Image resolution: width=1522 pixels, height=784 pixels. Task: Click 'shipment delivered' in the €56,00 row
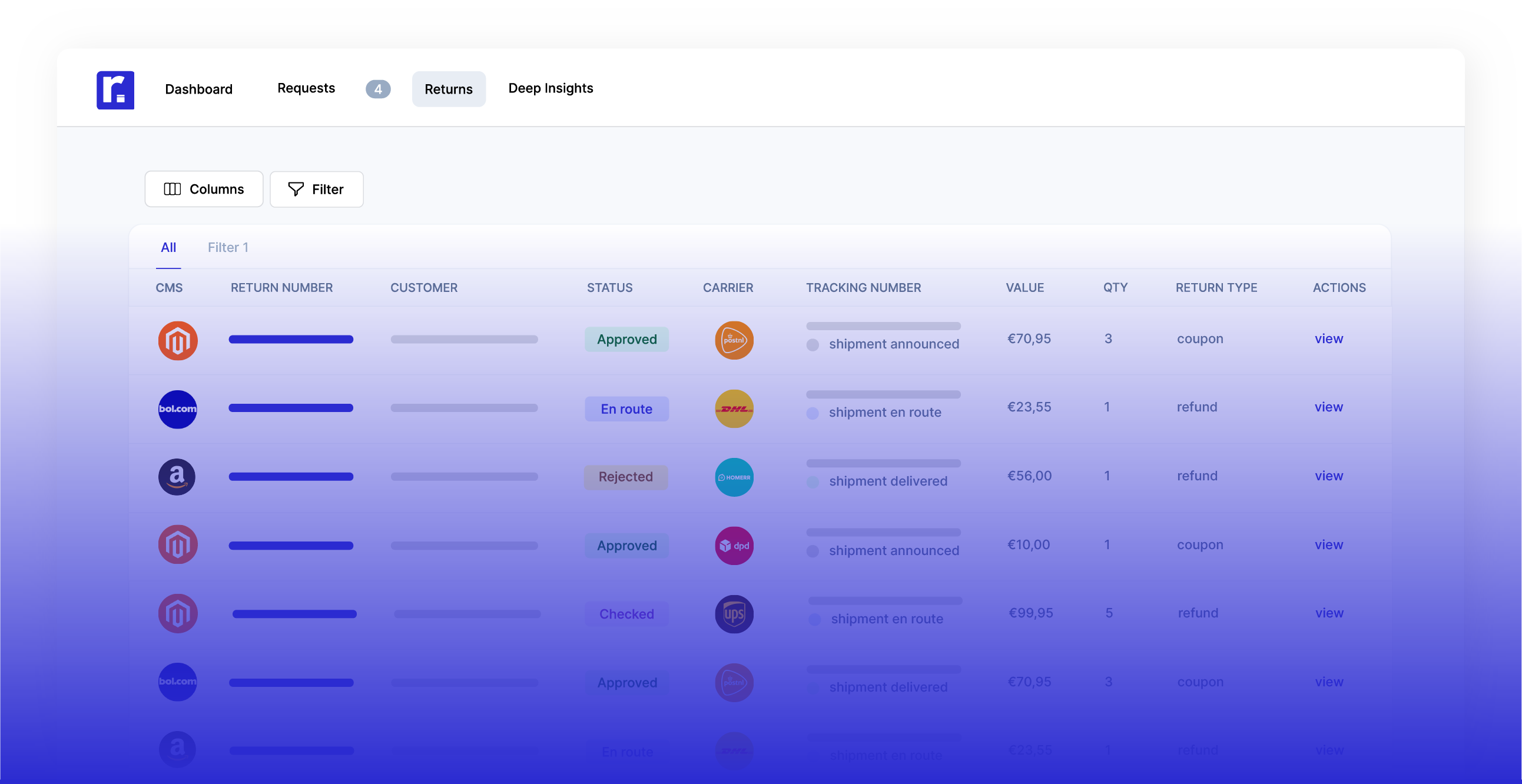click(x=888, y=481)
